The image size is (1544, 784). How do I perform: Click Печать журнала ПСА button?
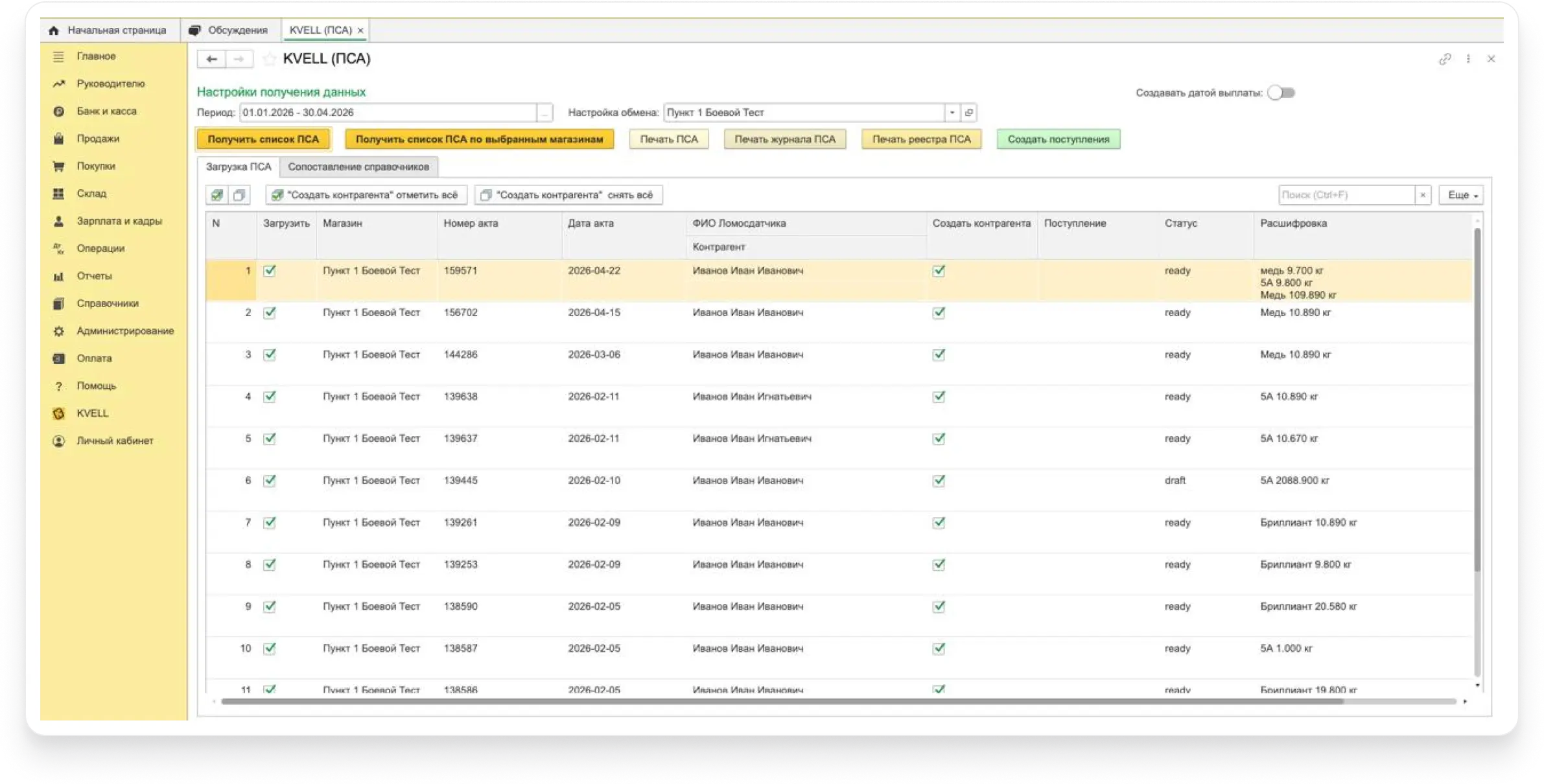point(785,139)
